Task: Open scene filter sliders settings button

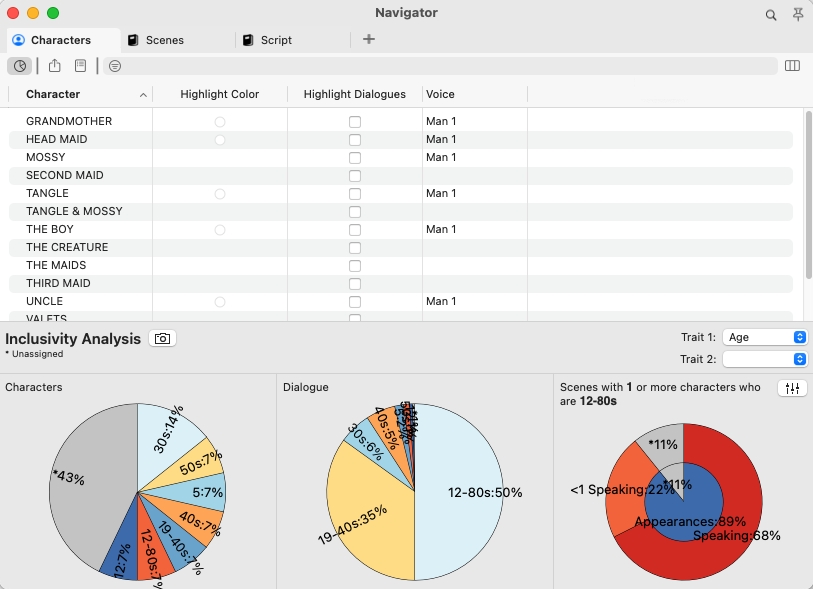Action: (792, 389)
